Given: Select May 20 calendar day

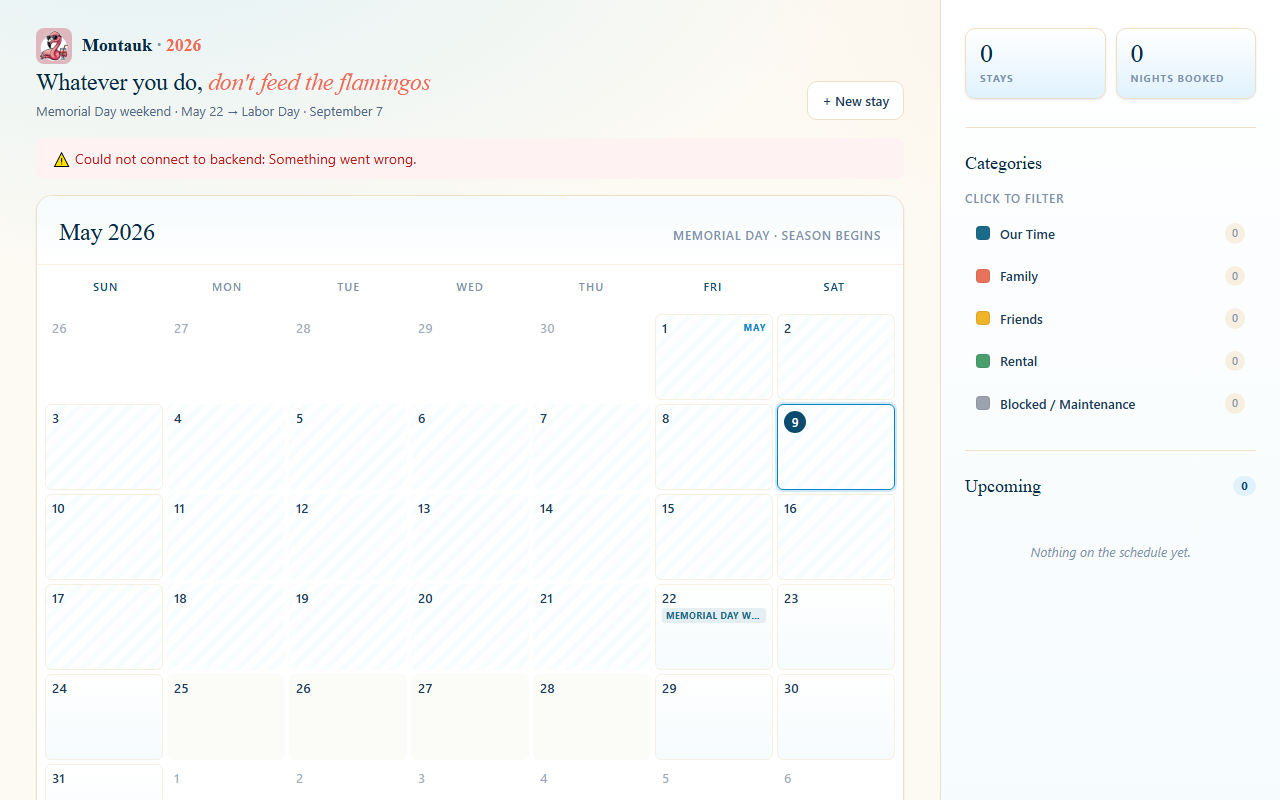Looking at the screenshot, I should pos(470,627).
